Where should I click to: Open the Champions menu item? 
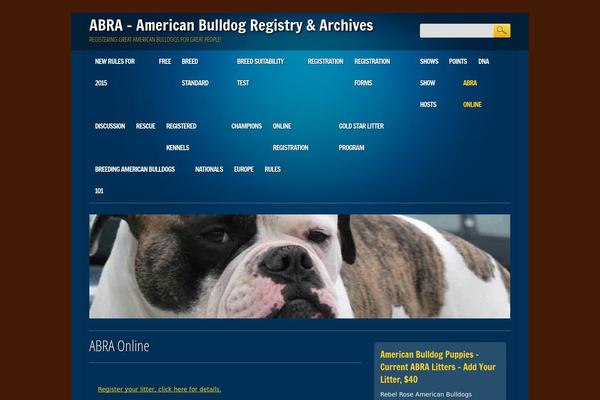point(246,126)
